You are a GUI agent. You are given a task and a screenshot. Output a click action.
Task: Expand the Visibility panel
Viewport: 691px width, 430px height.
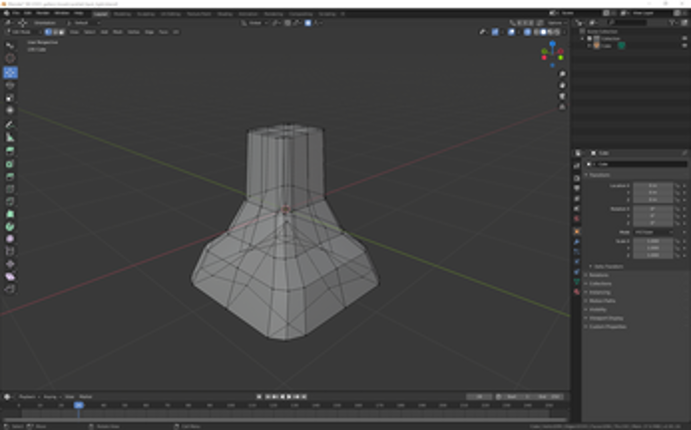point(596,310)
